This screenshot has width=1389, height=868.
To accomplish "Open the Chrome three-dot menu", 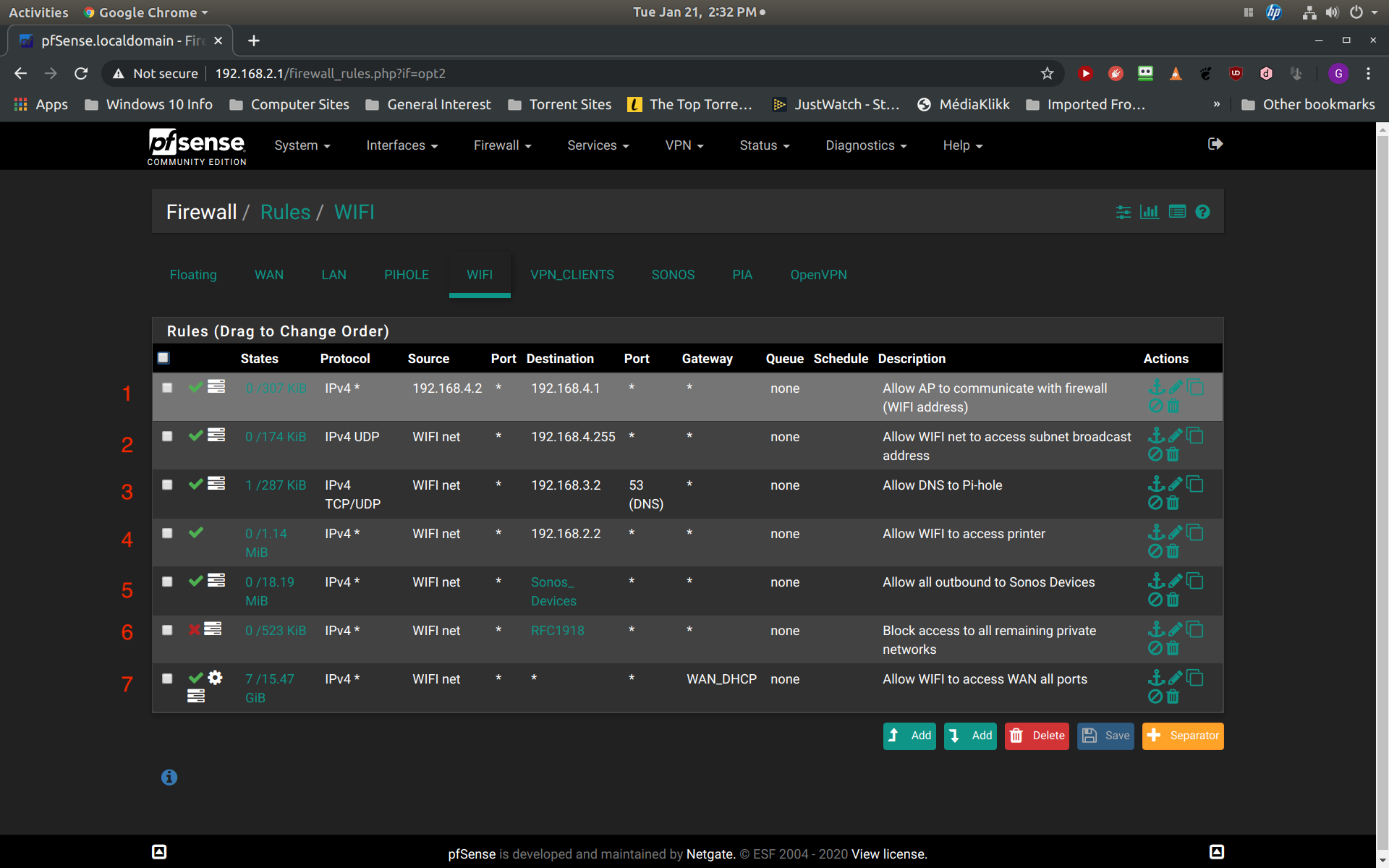I will 1368,73.
